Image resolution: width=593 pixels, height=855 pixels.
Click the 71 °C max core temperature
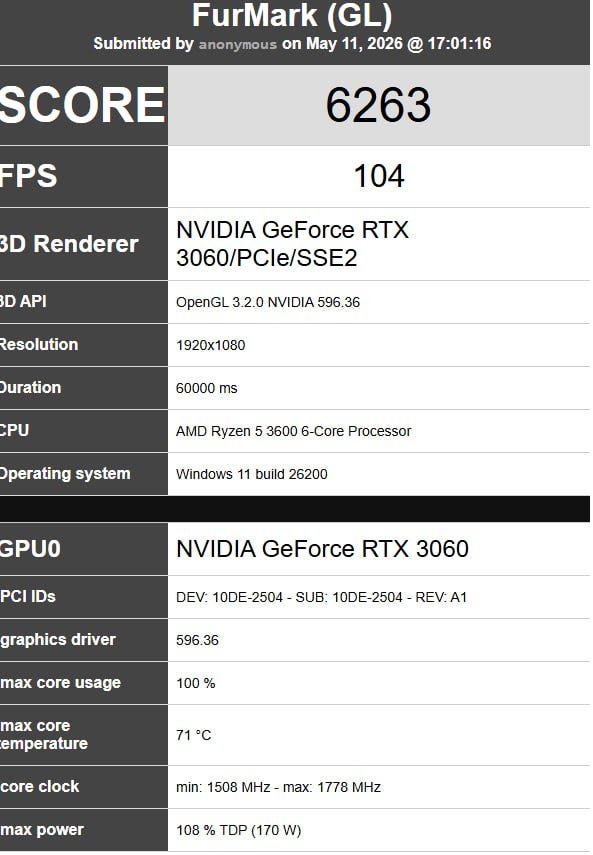point(193,735)
